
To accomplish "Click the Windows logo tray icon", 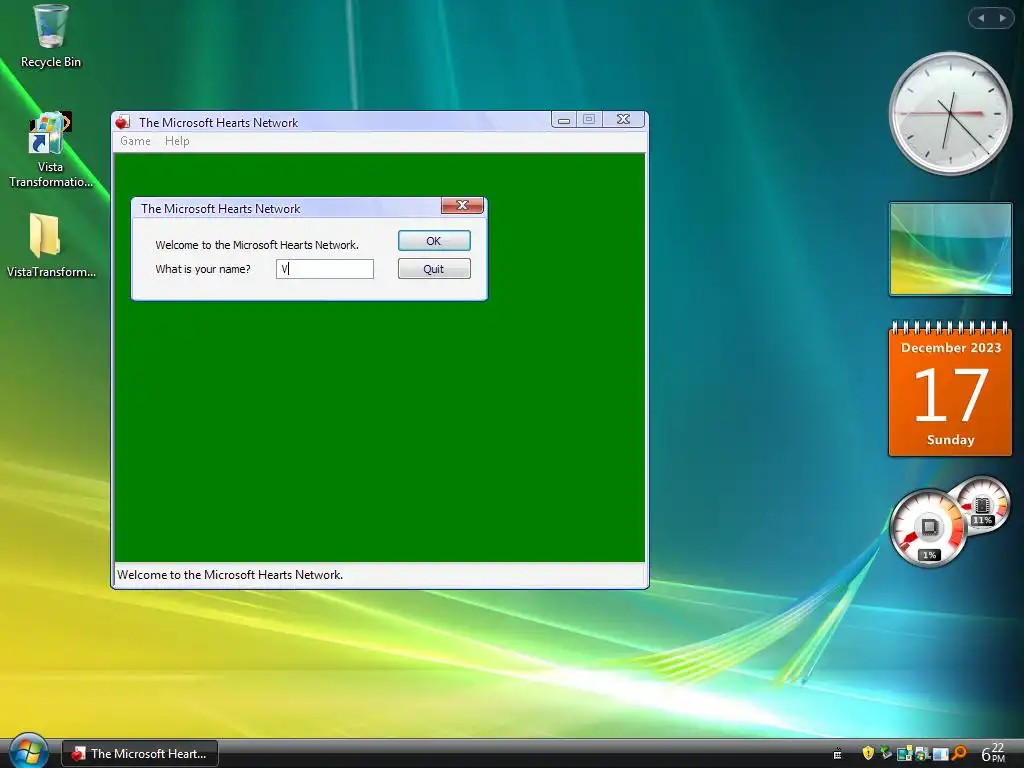I will [923, 754].
